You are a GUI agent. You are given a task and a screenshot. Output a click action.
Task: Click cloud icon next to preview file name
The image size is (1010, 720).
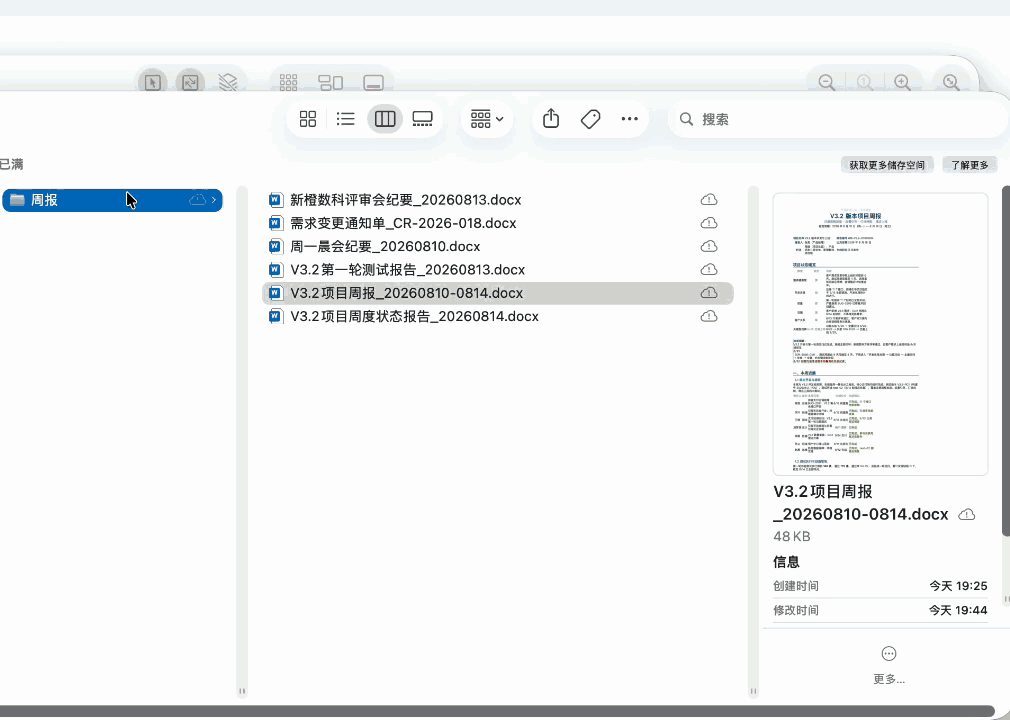(967, 515)
